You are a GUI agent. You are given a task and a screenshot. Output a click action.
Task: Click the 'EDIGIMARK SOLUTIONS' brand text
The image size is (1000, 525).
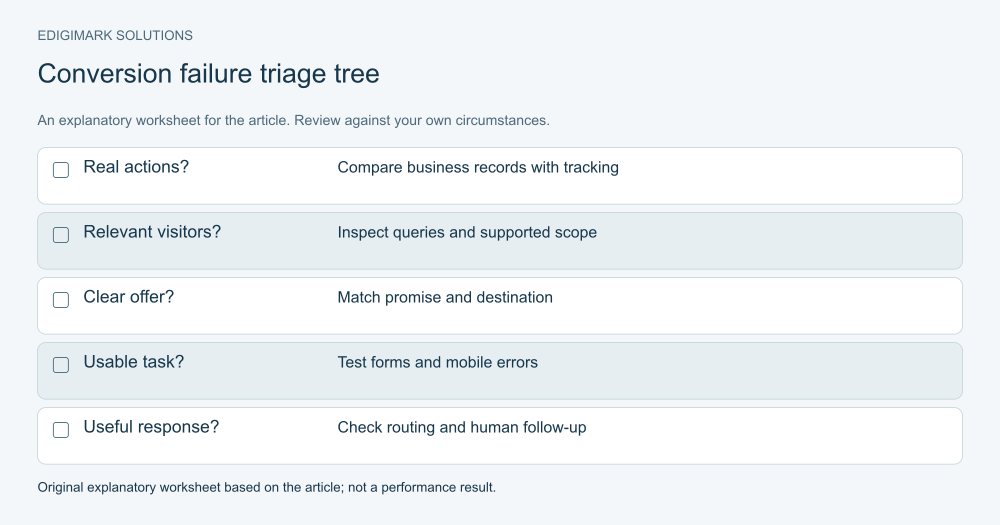point(115,36)
